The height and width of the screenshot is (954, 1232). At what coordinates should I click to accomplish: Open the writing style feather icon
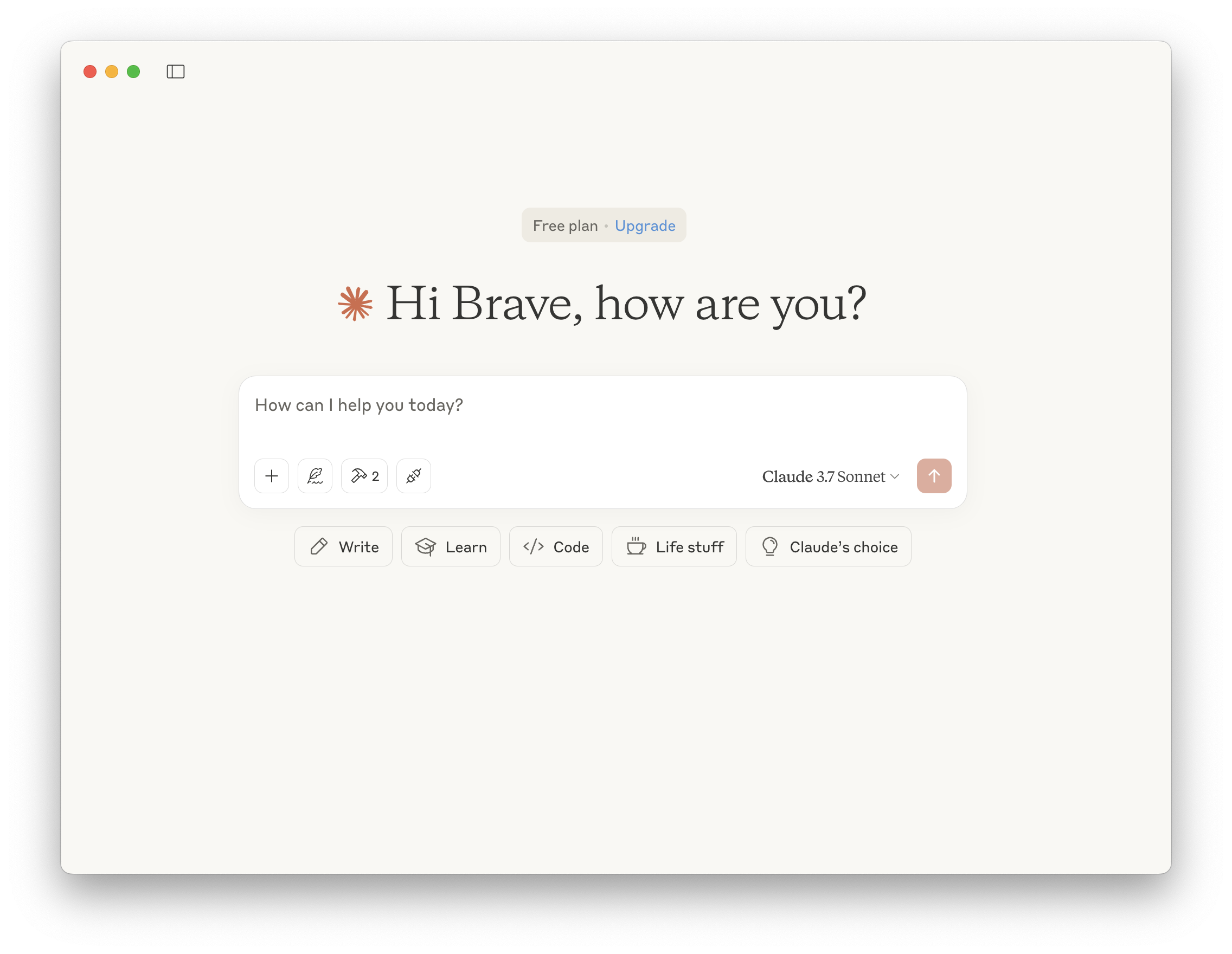[x=315, y=476]
